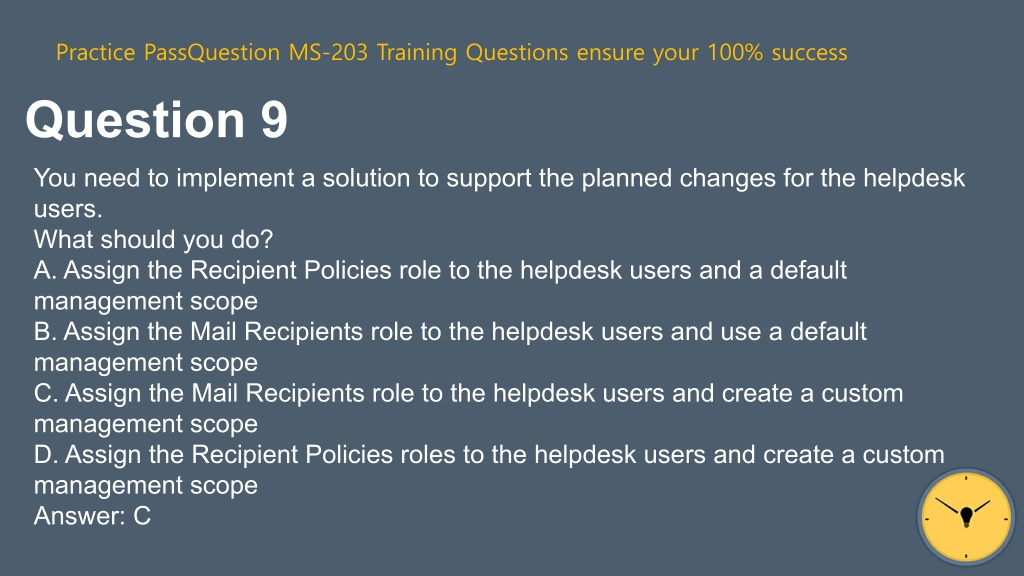
Task: Click the number '9' in the heading
Action: click(x=274, y=120)
